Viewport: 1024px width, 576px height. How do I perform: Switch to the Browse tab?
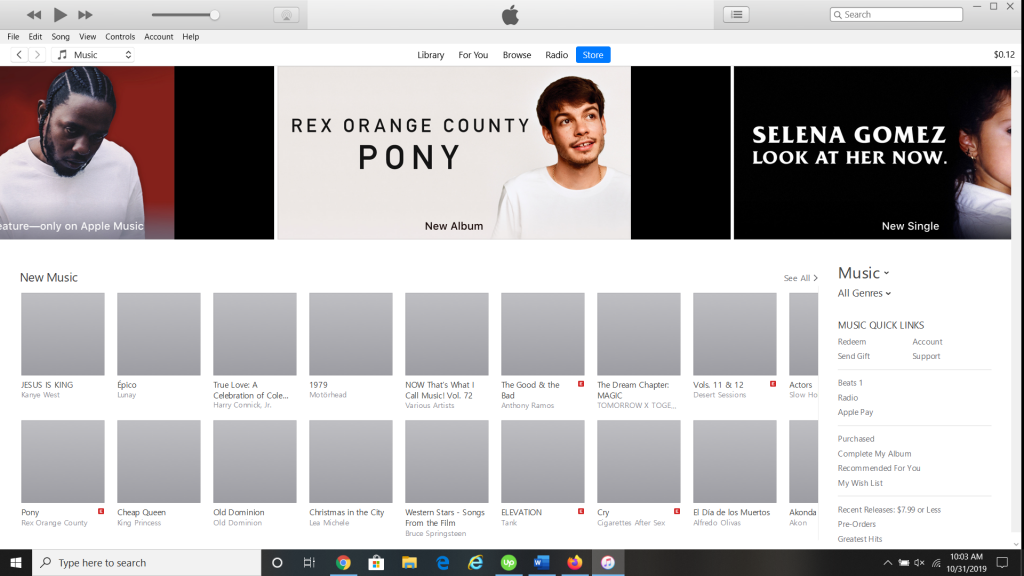(x=517, y=55)
